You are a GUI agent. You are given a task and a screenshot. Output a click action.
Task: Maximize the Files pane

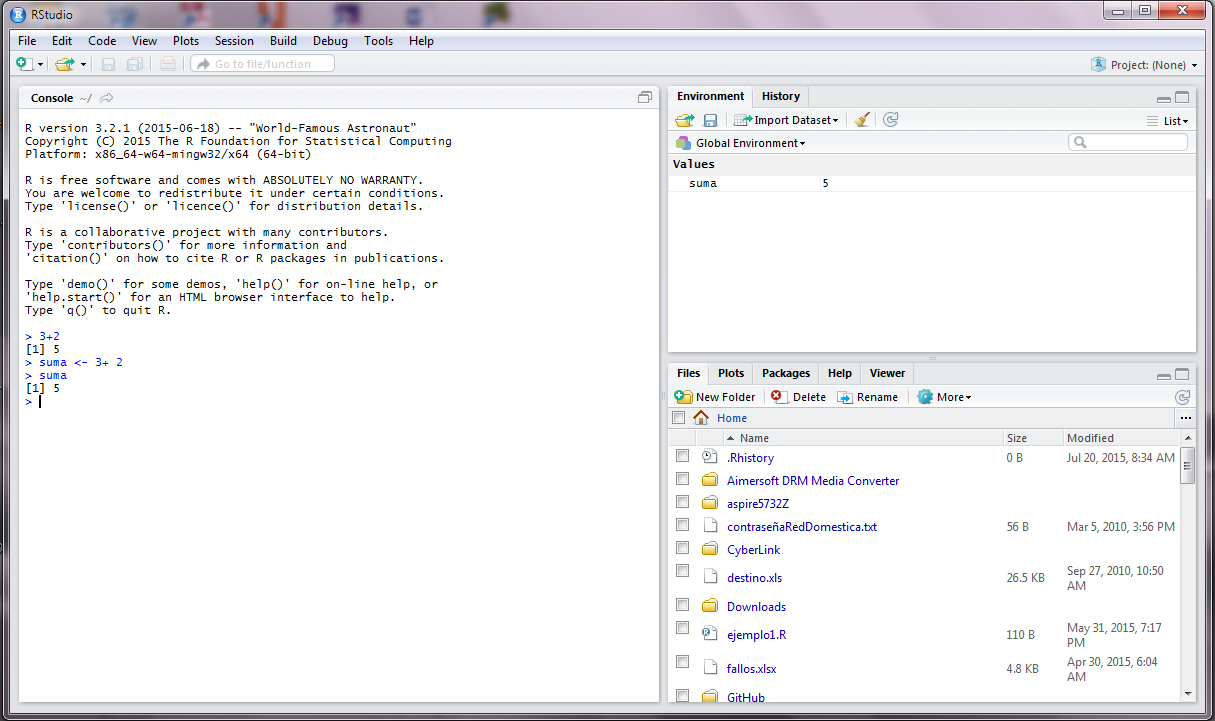click(1182, 375)
